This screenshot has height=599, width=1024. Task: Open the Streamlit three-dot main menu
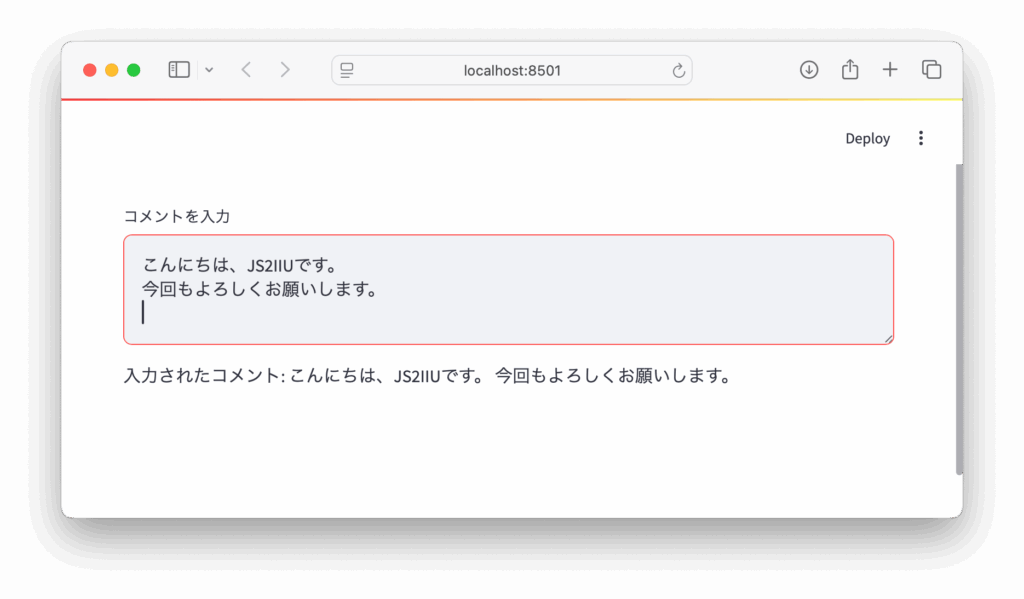(x=921, y=139)
